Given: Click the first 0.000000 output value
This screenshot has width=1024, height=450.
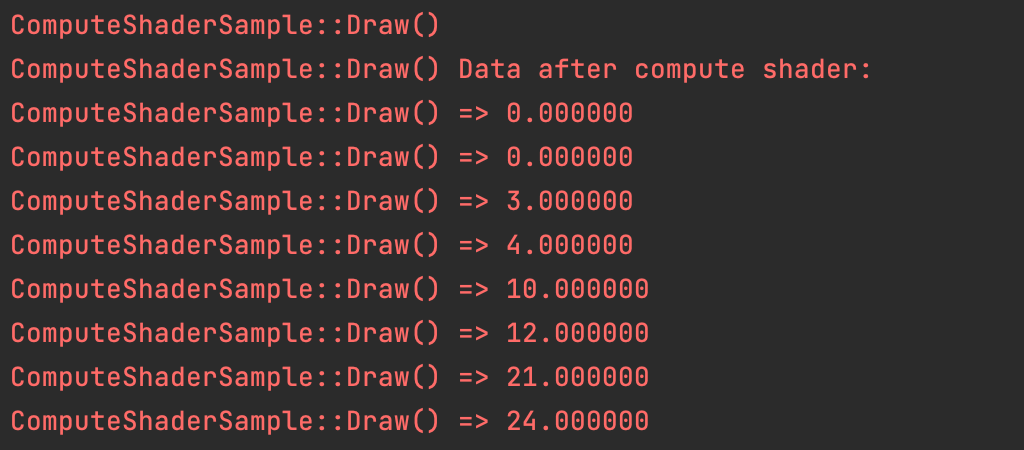Looking at the screenshot, I should [x=569, y=114].
